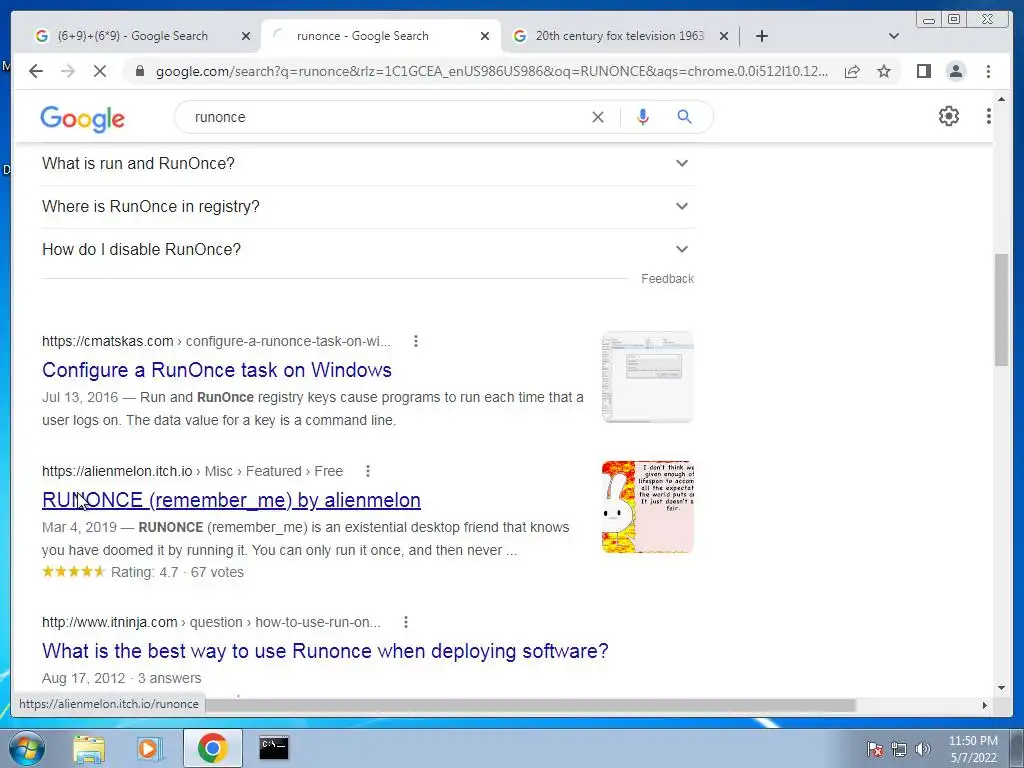1024x768 pixels.
Task: Open the RUNONCE bunny thumbnail image
Action: (647, 507)
